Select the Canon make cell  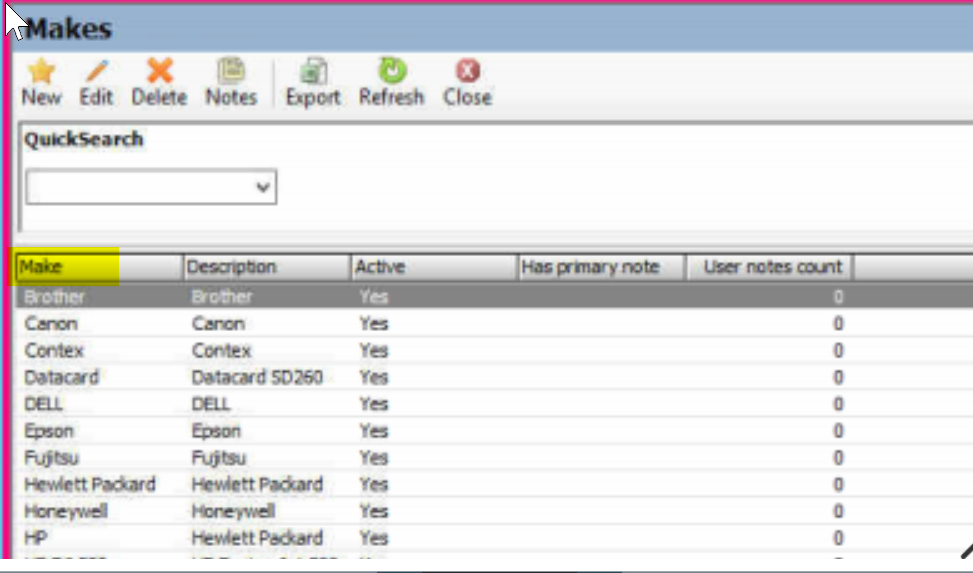coord(51,323)
